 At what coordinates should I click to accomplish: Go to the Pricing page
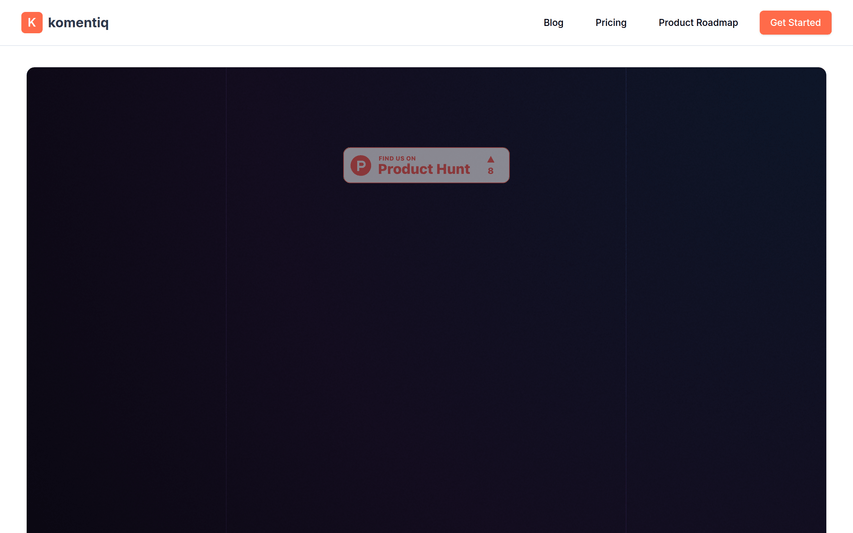611,23
